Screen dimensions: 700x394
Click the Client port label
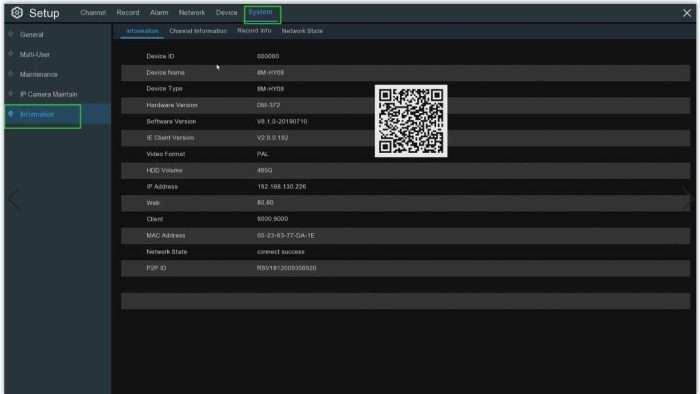pyautogui.click(x=154, y=219)
